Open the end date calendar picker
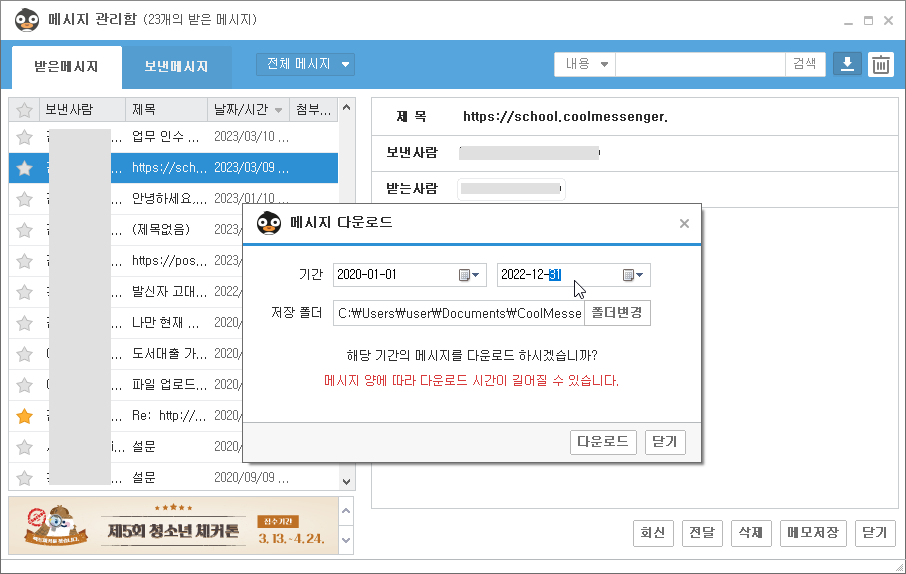Viewport: 906px width, 574px height. point(634,275)
